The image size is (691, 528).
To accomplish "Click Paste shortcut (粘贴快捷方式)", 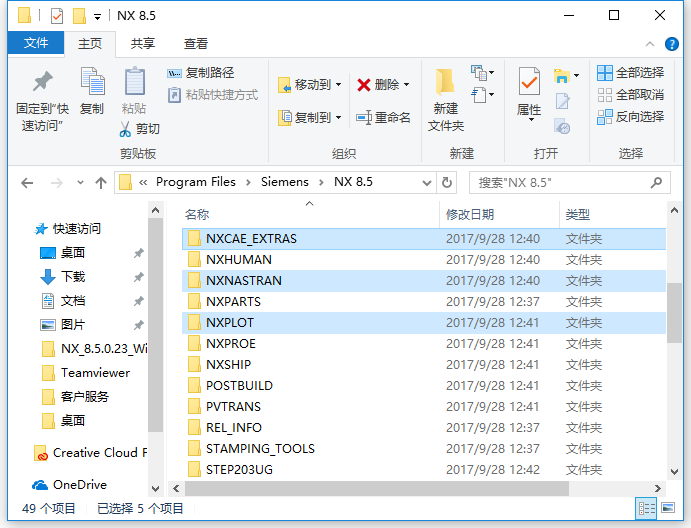I will [x=213, y=95].
